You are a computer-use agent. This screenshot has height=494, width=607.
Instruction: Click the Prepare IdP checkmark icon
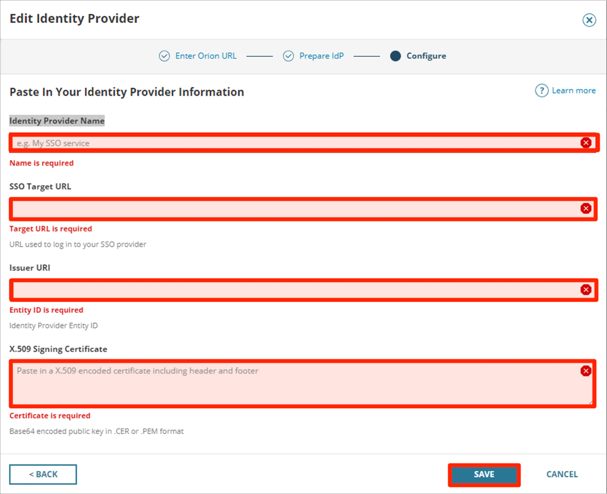click(x=288, y=56)
